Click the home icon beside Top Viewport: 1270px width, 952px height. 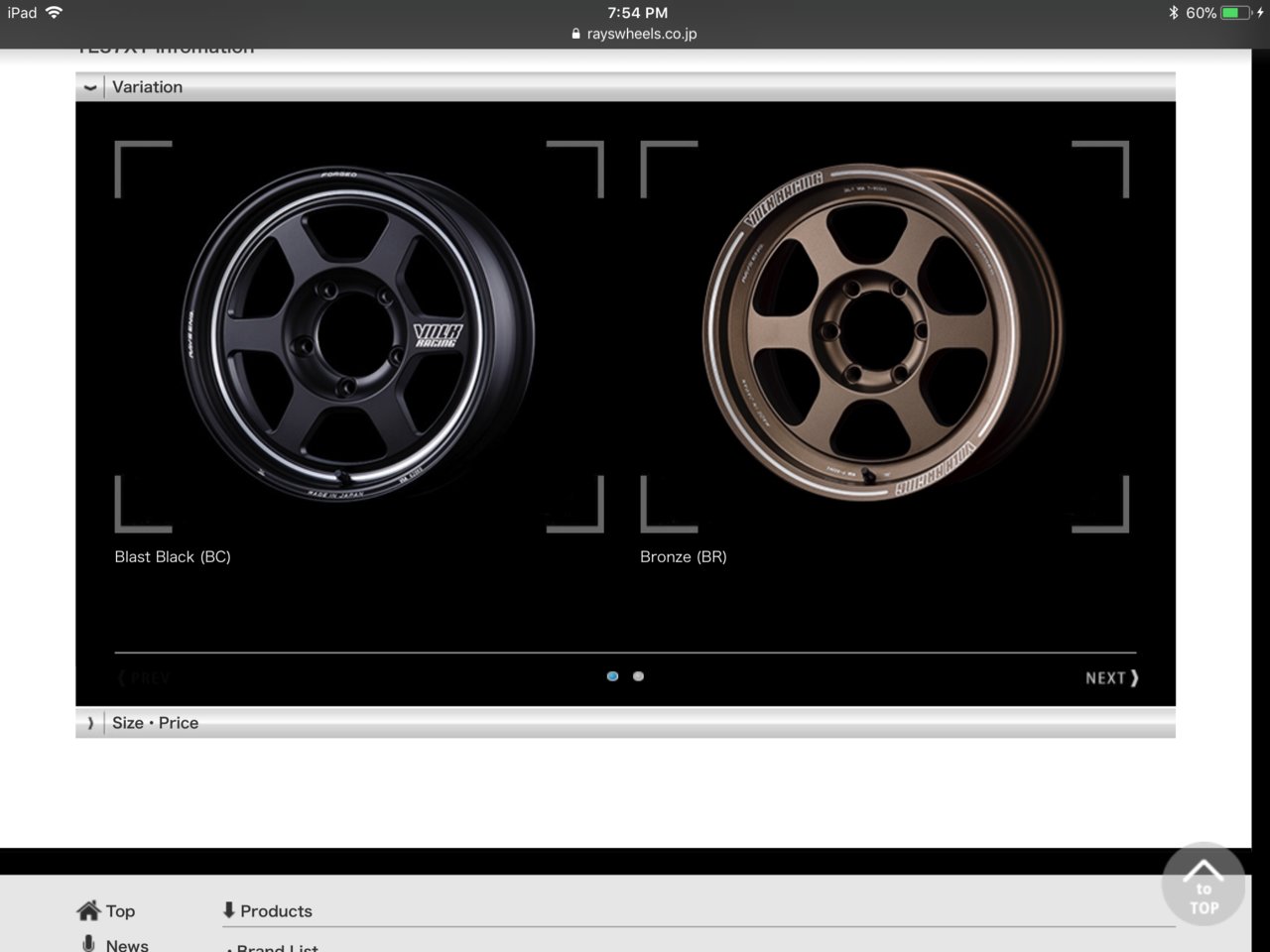(88, 910)
